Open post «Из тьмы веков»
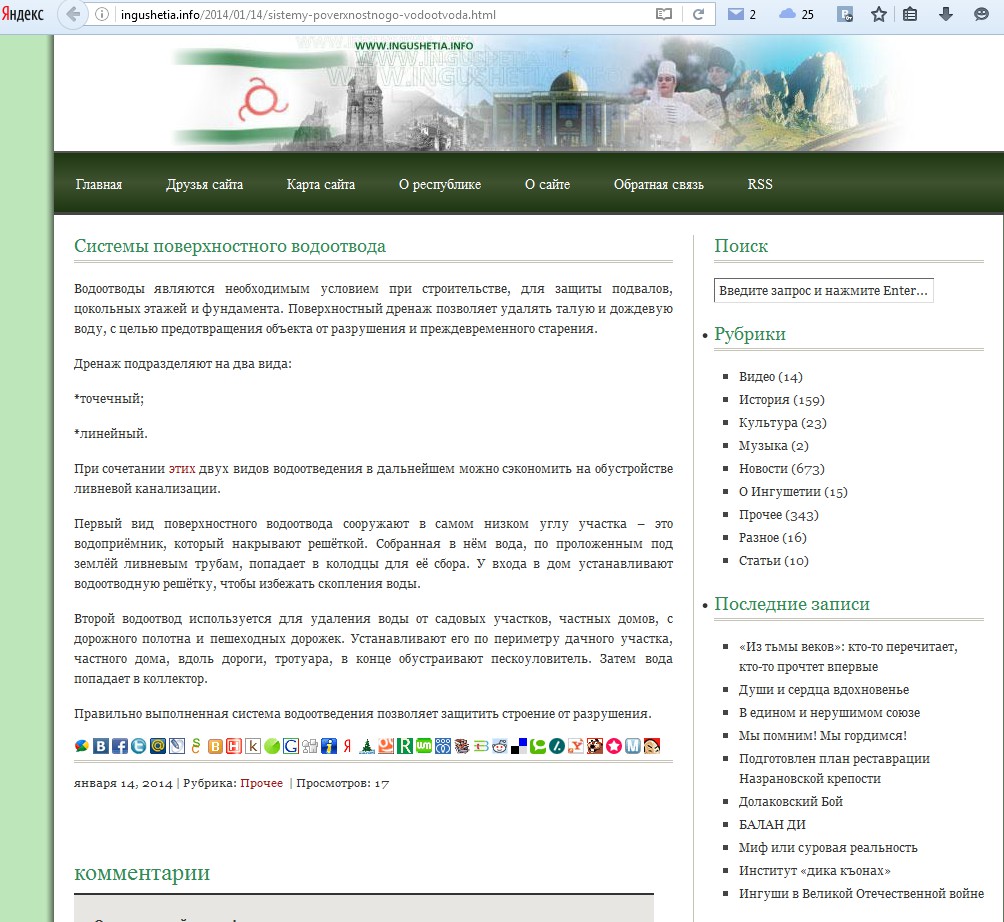 (848, 656)
